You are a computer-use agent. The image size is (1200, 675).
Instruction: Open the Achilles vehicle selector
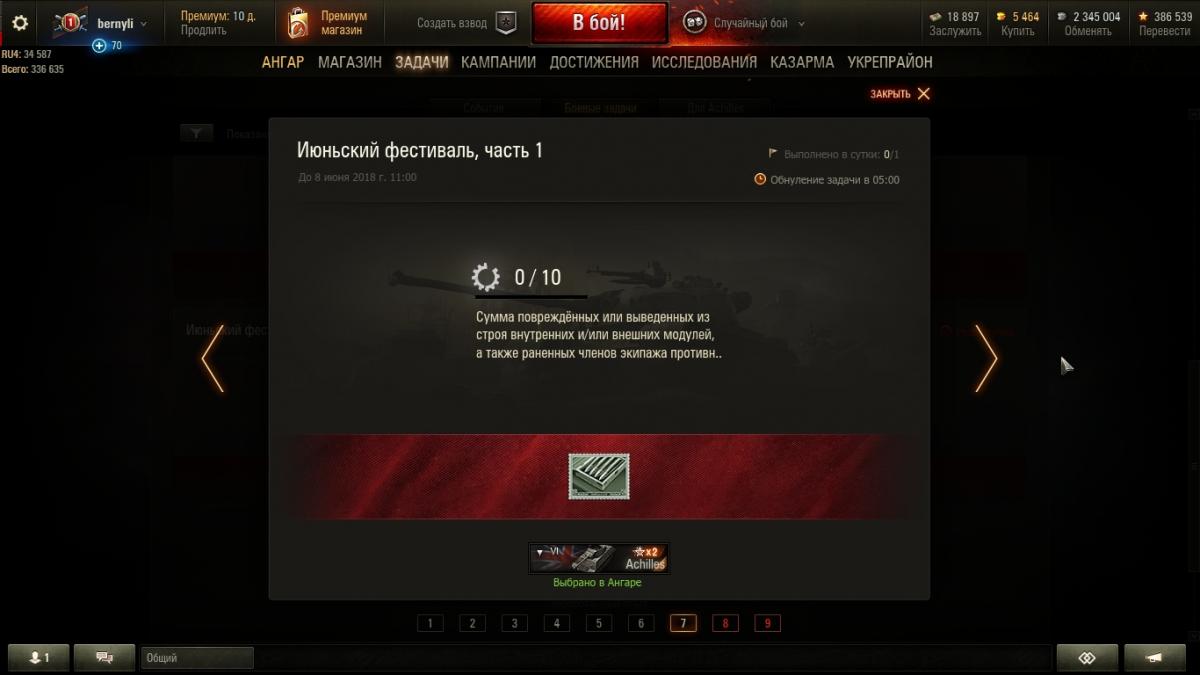[599, 558]
